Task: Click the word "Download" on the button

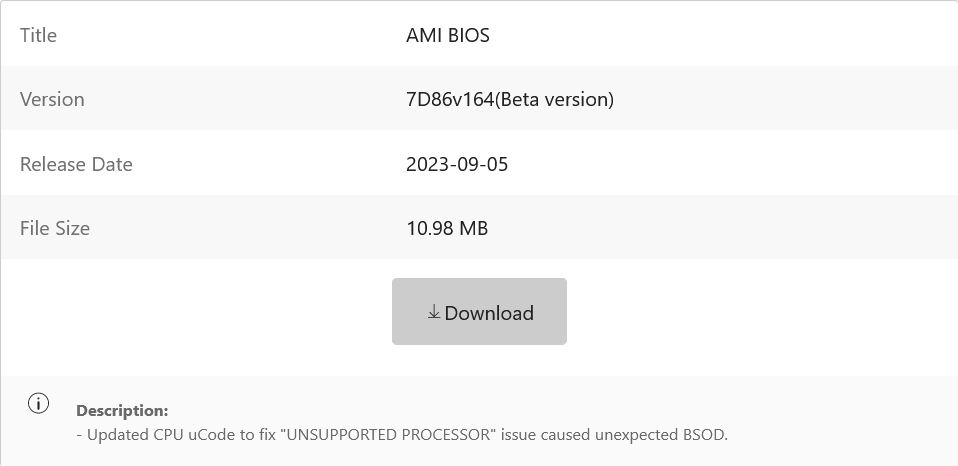Action: click(x=489, y=313)
